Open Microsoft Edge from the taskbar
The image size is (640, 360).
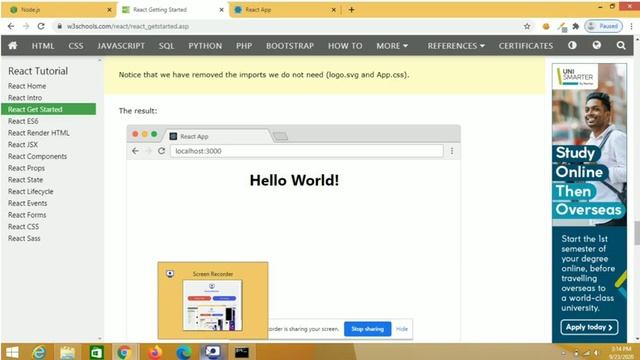pos(184,352)
